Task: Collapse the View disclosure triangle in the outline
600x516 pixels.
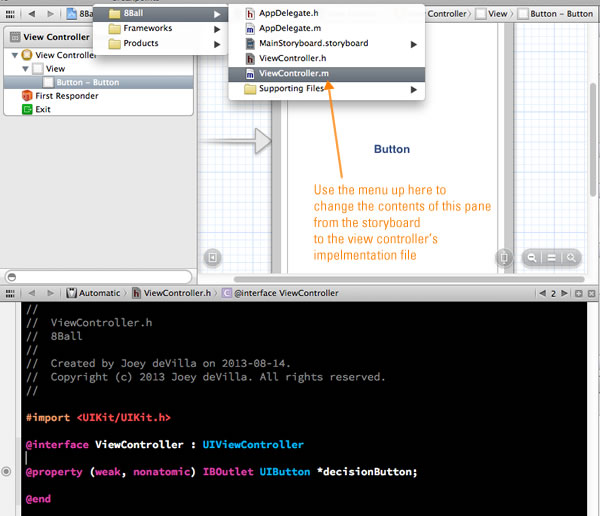Action: 25,69
